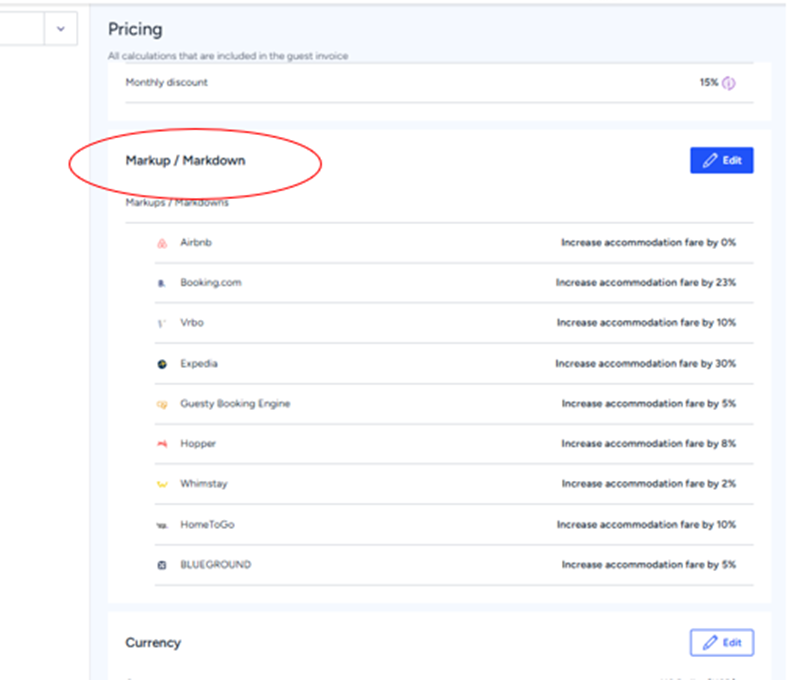
Task: Click the 15% monthly discount value
Action: (708, 83)
